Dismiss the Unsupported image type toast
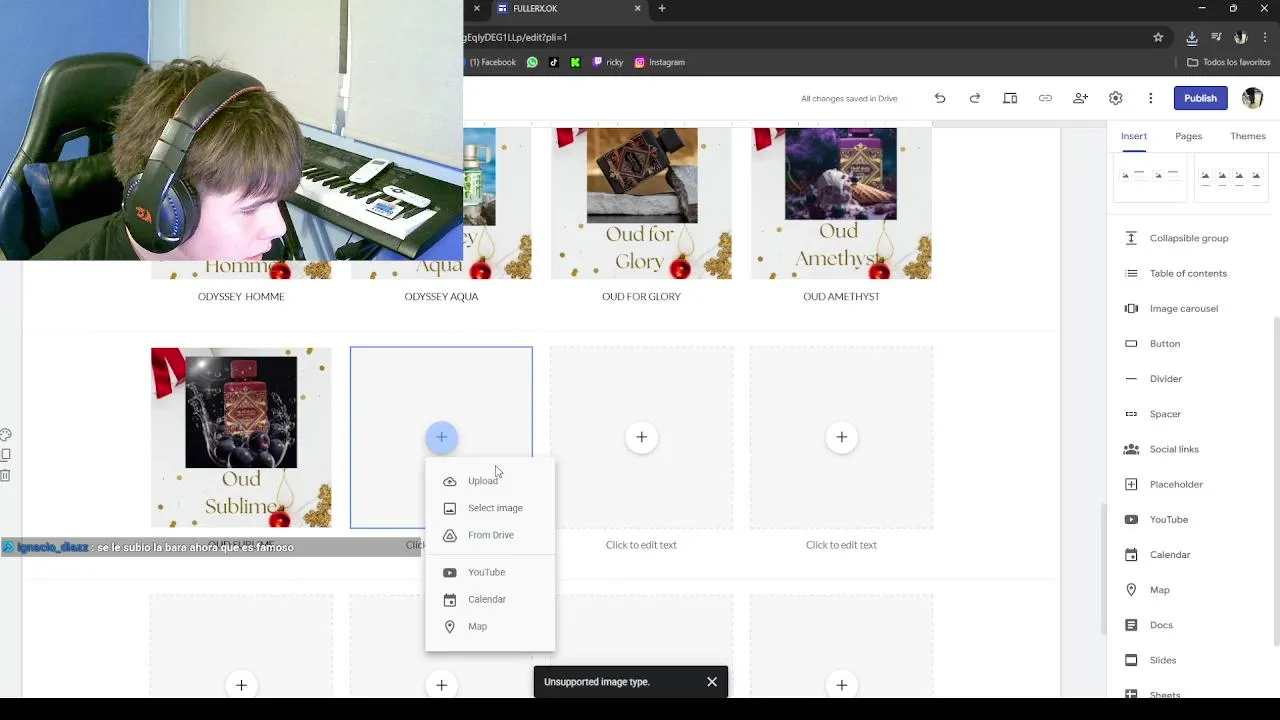1280x720 pixels. click(x=712, y=682)
